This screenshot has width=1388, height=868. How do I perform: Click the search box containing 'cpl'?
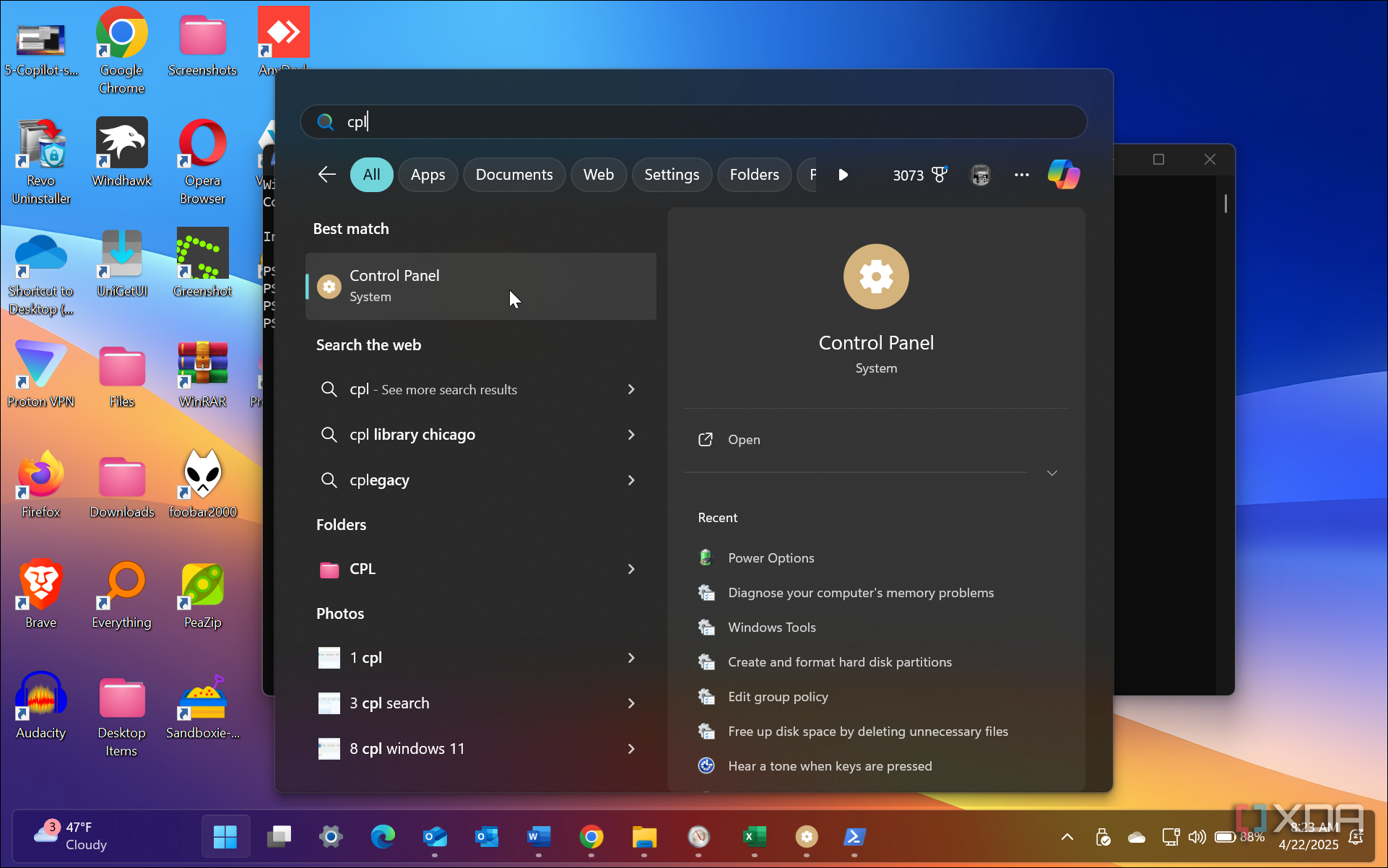[694, 121]
